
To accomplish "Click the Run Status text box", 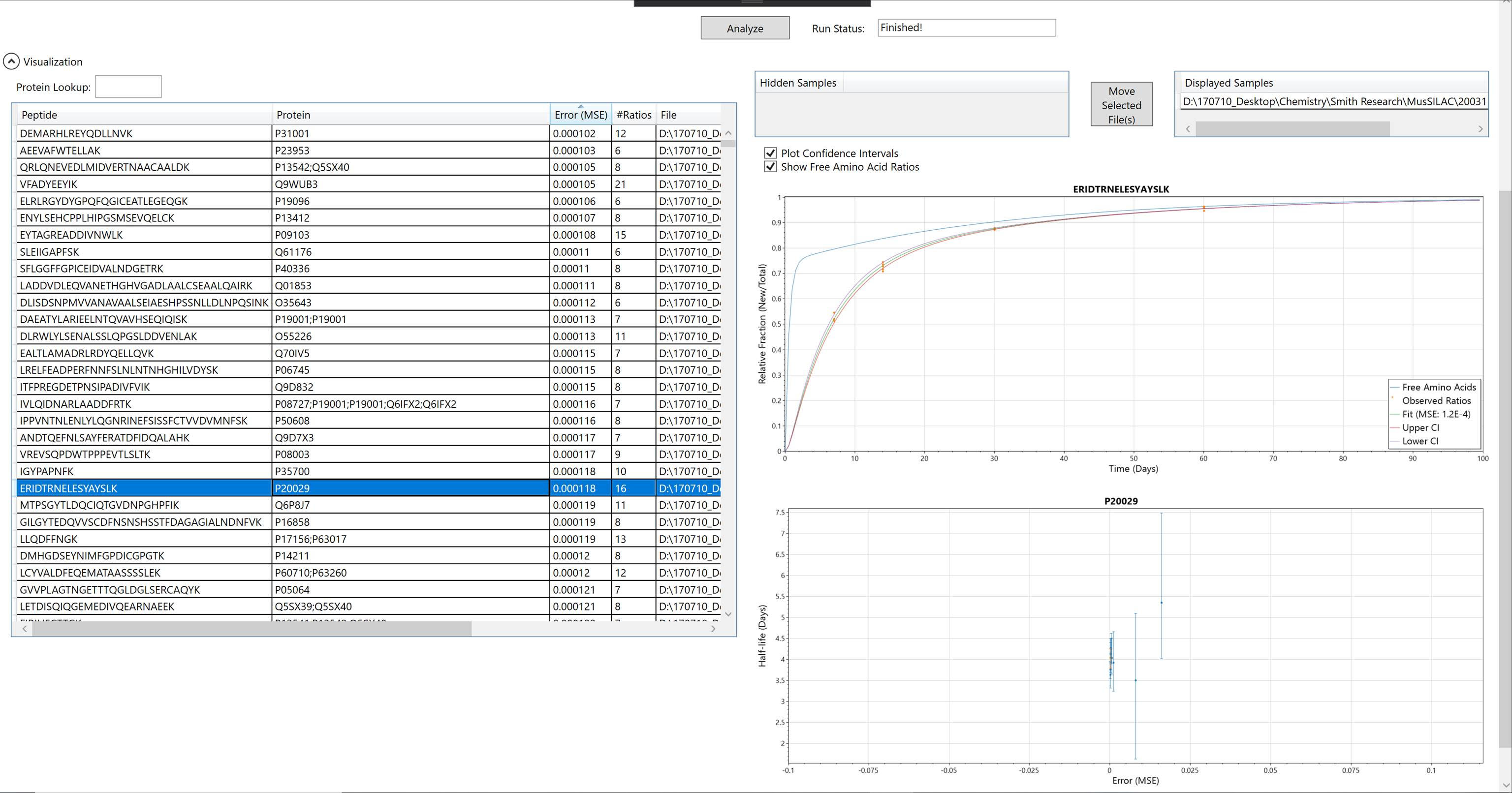I will tap(966, 27).
